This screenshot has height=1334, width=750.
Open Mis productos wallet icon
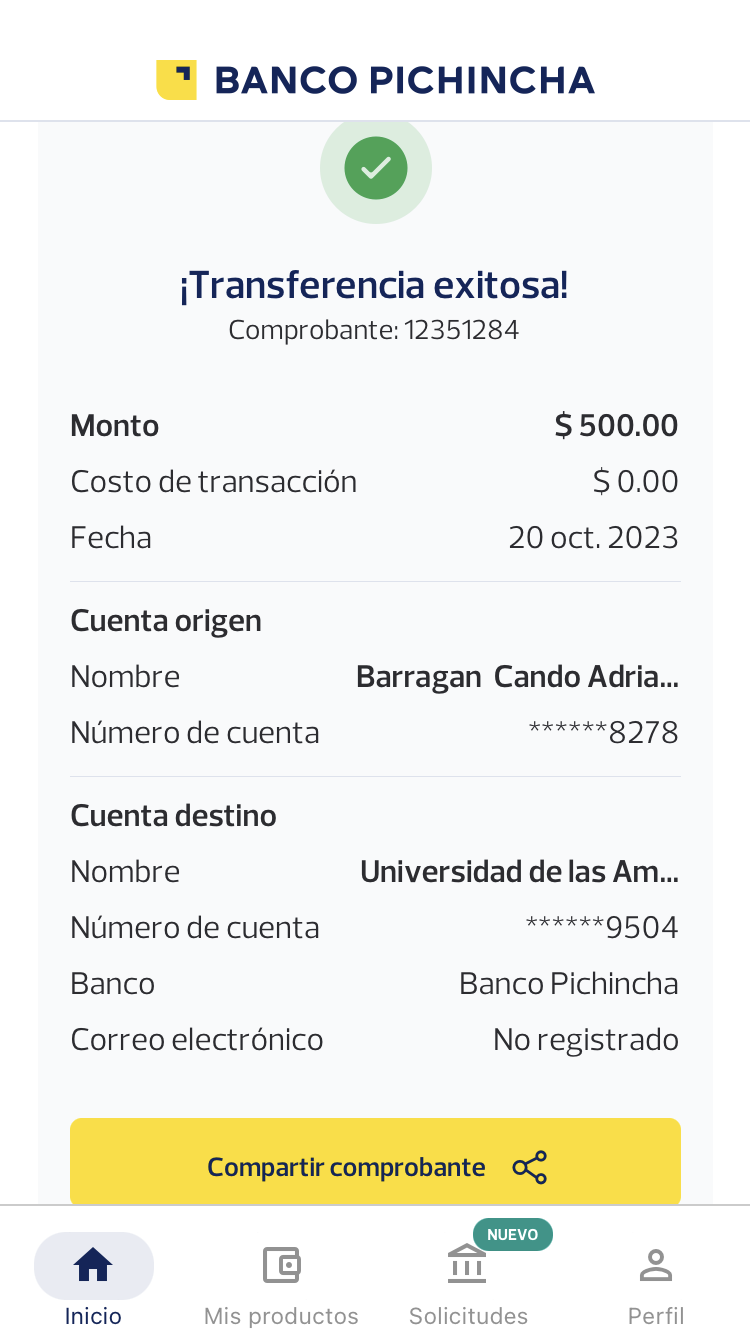pyautogui.click(x=281, y=1265)
